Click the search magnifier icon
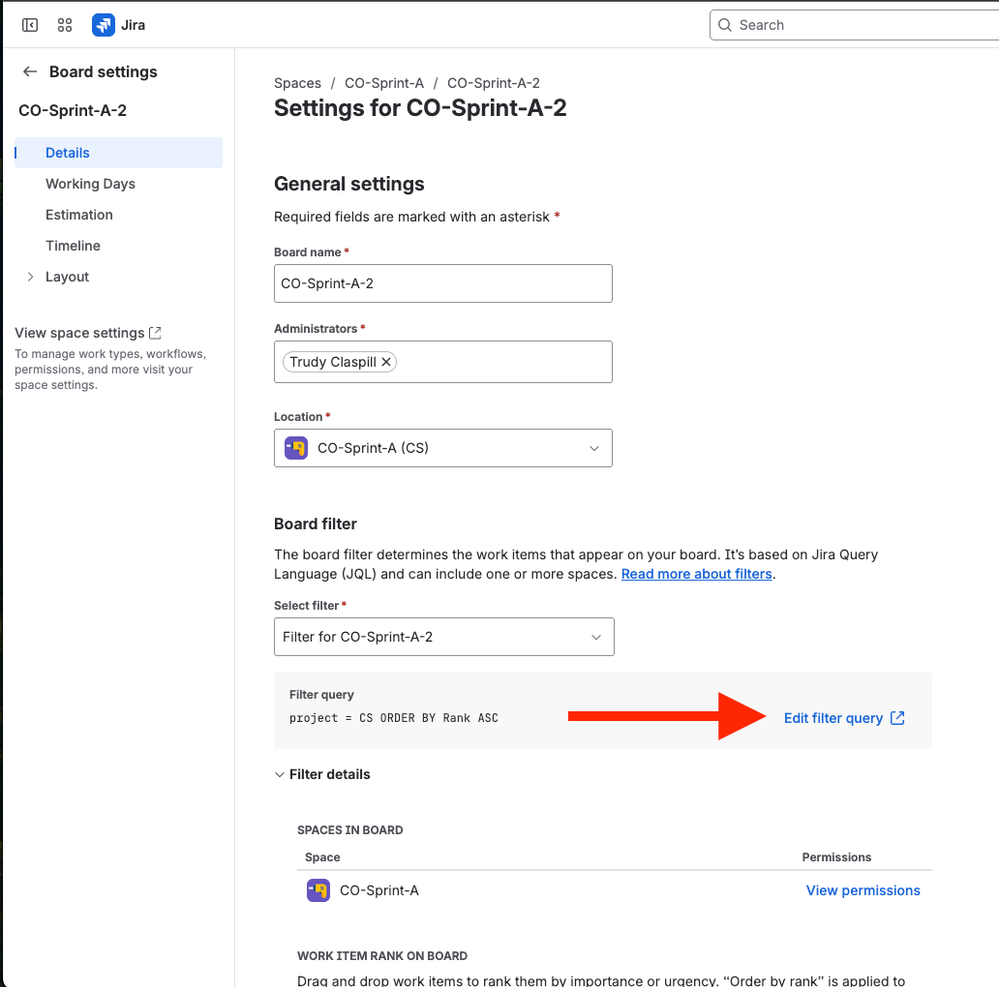The height and width of the screenshot is (987, 999). [x=725, y=24]
